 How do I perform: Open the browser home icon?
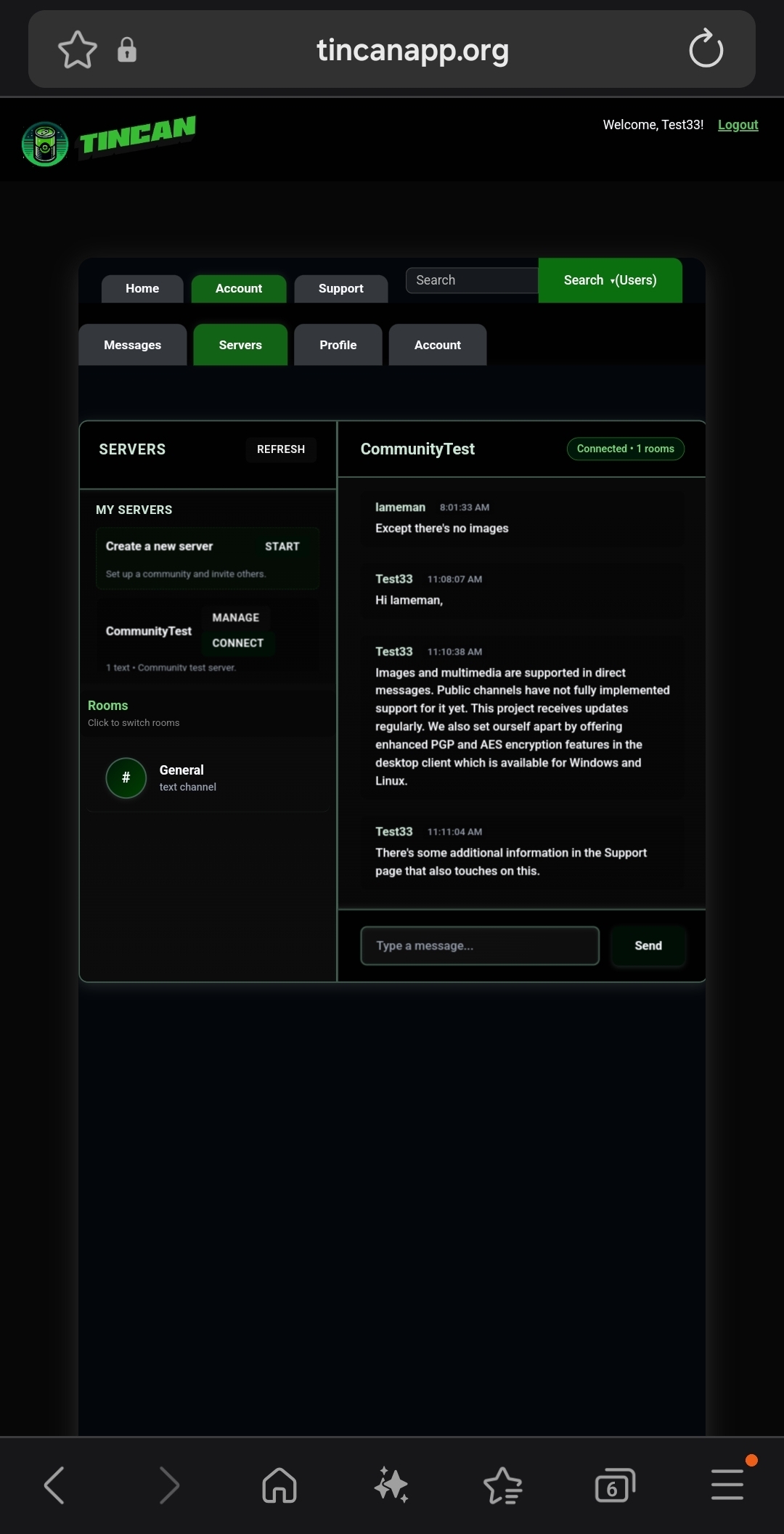[x=279, y=1485]
